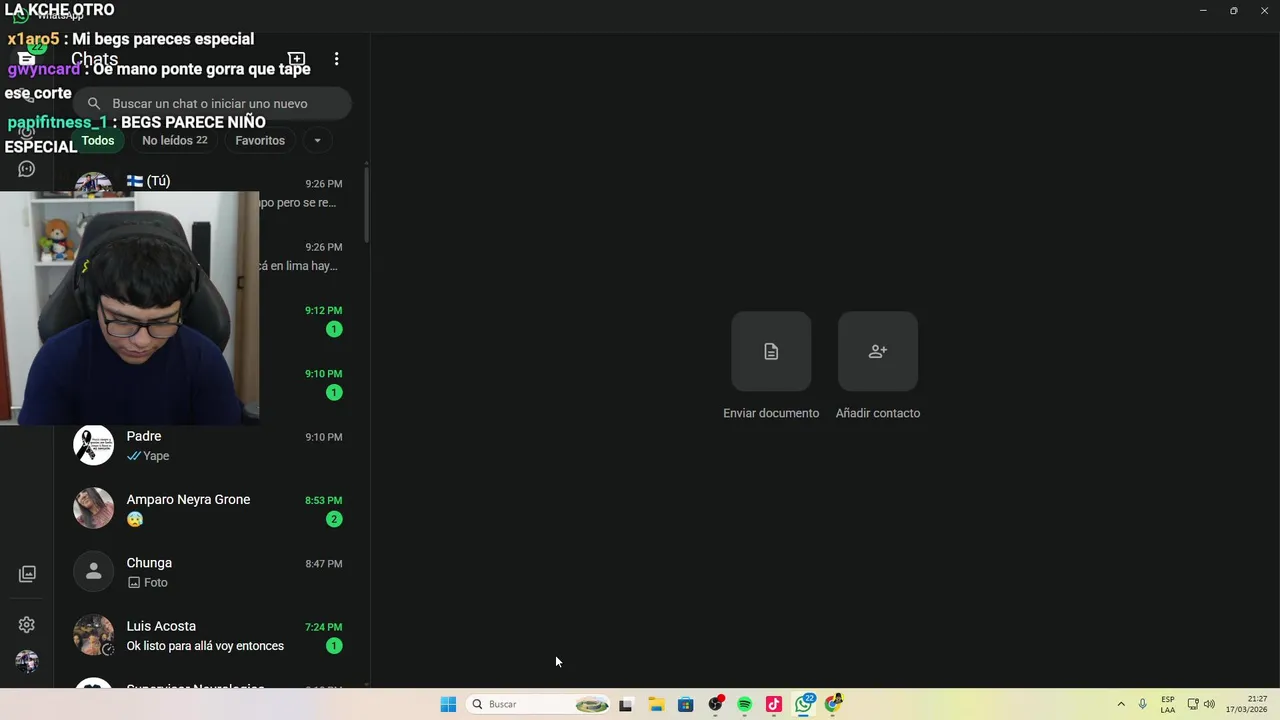Open the Communities icon in the sidebar
Viewport: 1280px width, 720px height.
point(27,169)
